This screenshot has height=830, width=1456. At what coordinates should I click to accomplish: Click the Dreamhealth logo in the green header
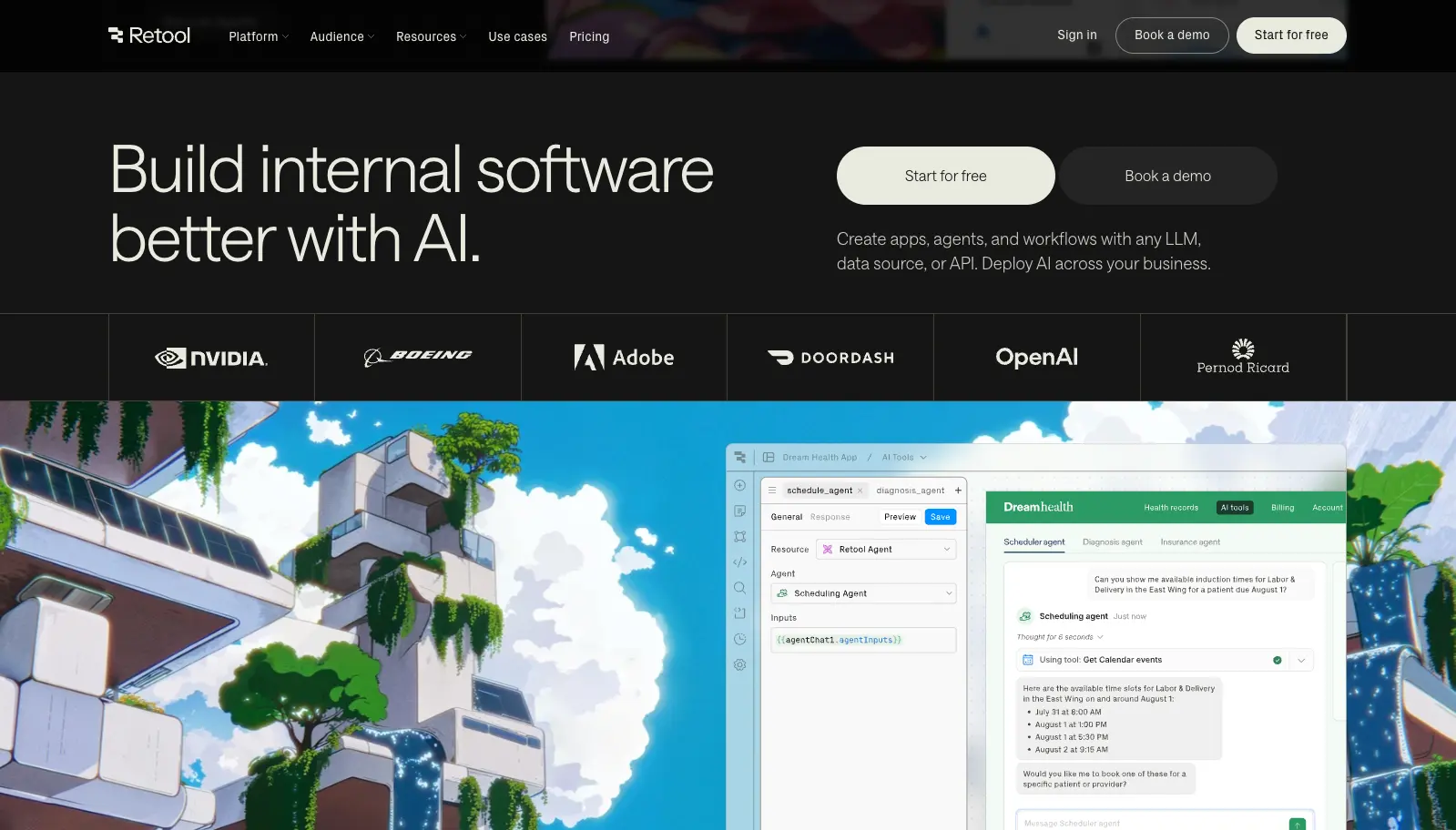[x=1038, y=507]
